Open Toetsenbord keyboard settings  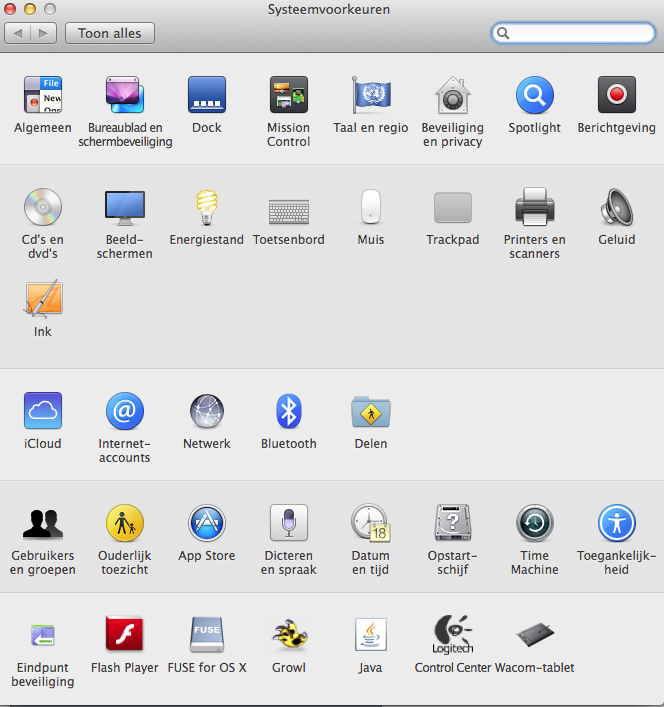pyautogui.click(x=289, y=211)
